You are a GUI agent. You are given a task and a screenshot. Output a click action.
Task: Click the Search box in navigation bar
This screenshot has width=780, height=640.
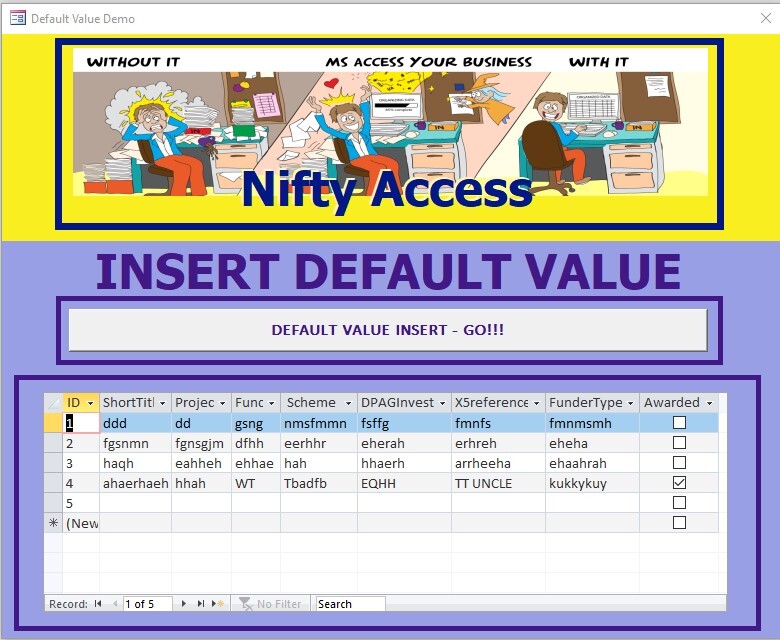[350, 604]
